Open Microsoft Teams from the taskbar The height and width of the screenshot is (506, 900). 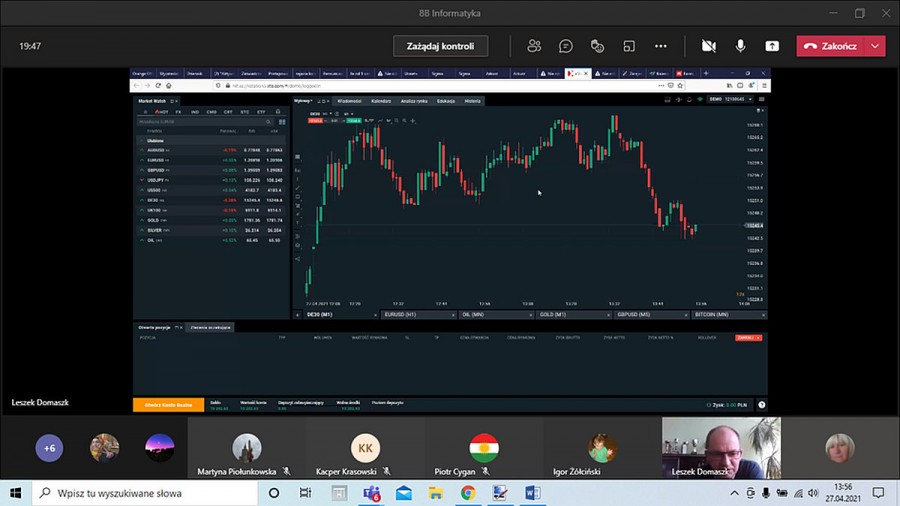371,493
